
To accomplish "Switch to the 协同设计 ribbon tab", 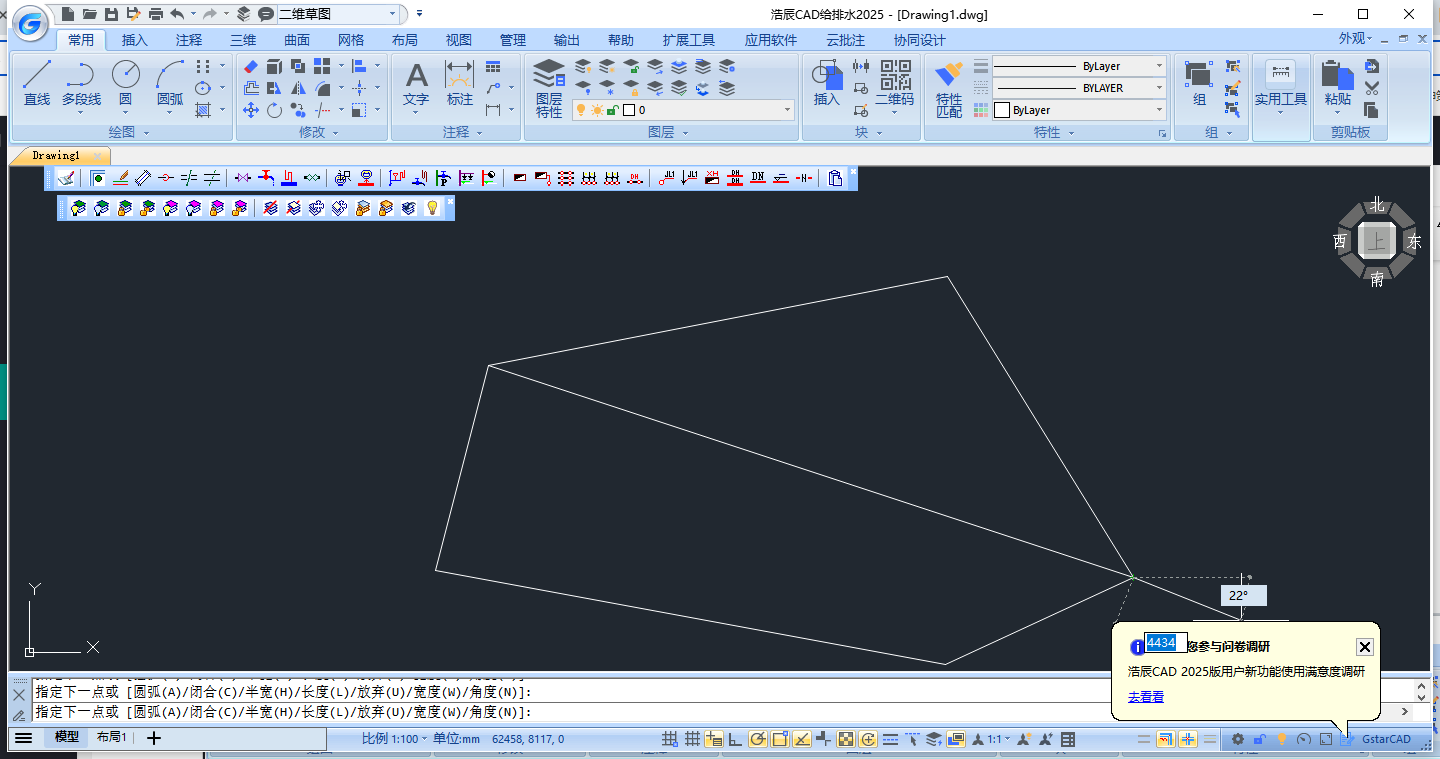I will [920, 40].
